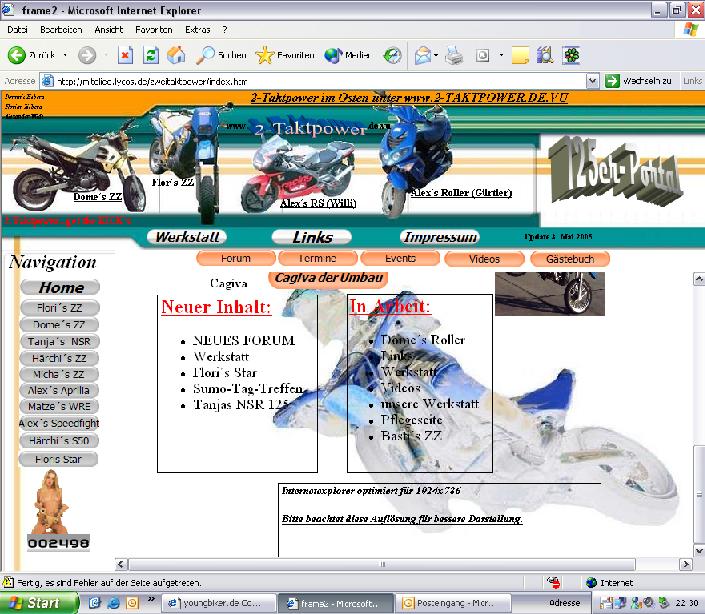Click the Impressum banner button
The height and width of the screenshot is (614, 705).
point(440,237)
